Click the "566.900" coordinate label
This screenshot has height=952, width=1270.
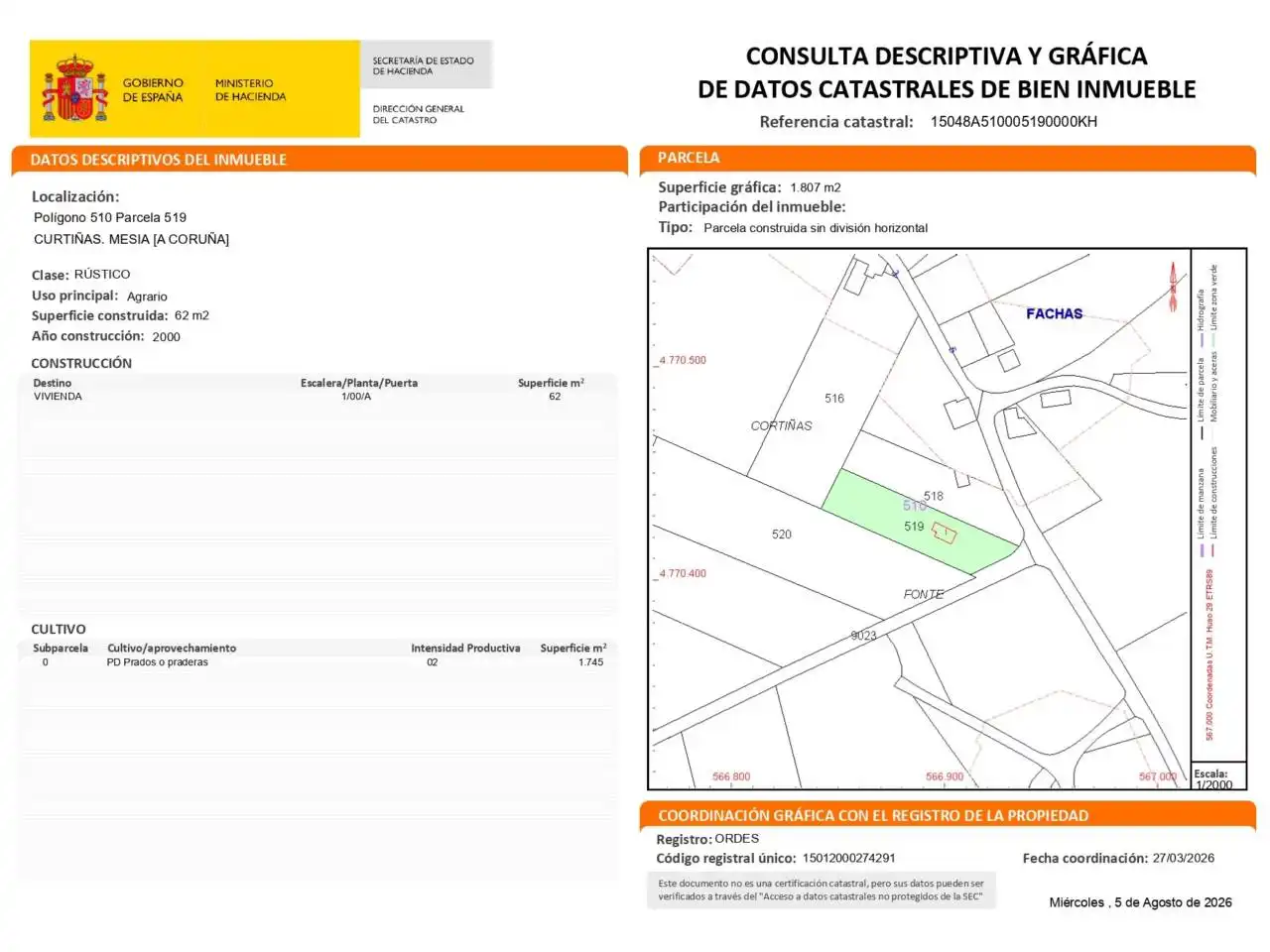[x=944, y=776]
